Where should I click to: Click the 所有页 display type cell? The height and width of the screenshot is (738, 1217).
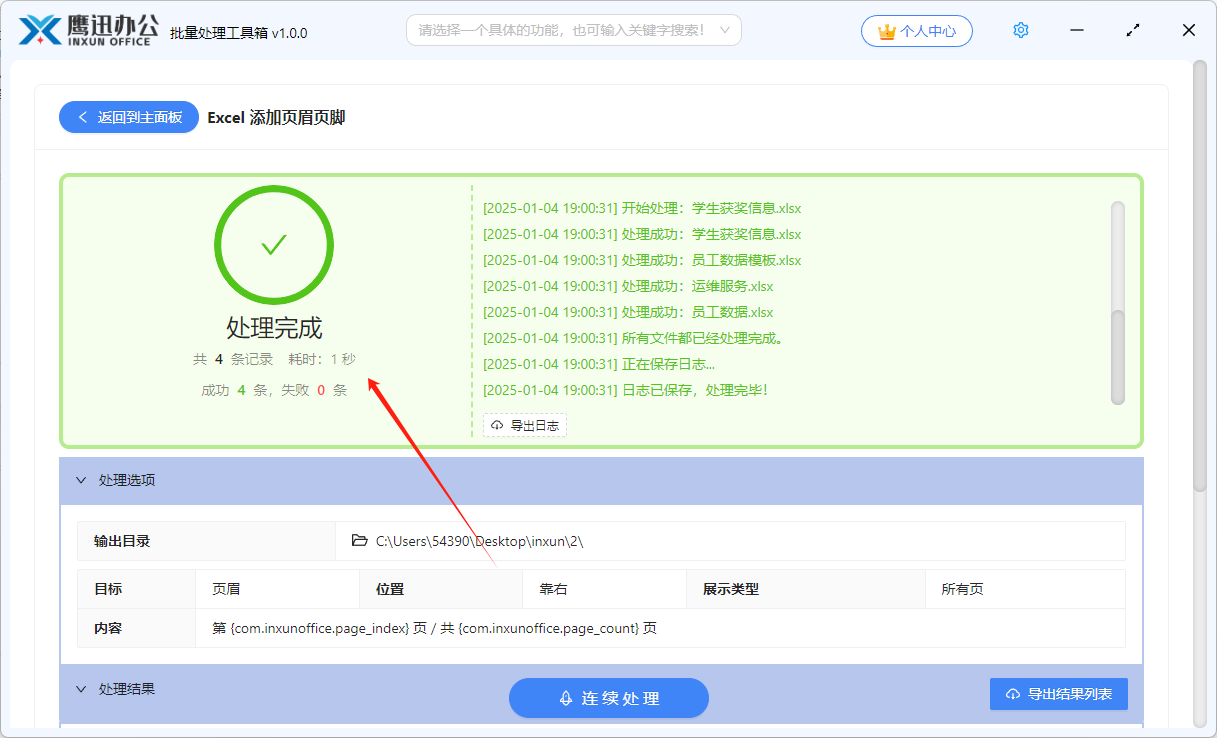click(1025, 589)
